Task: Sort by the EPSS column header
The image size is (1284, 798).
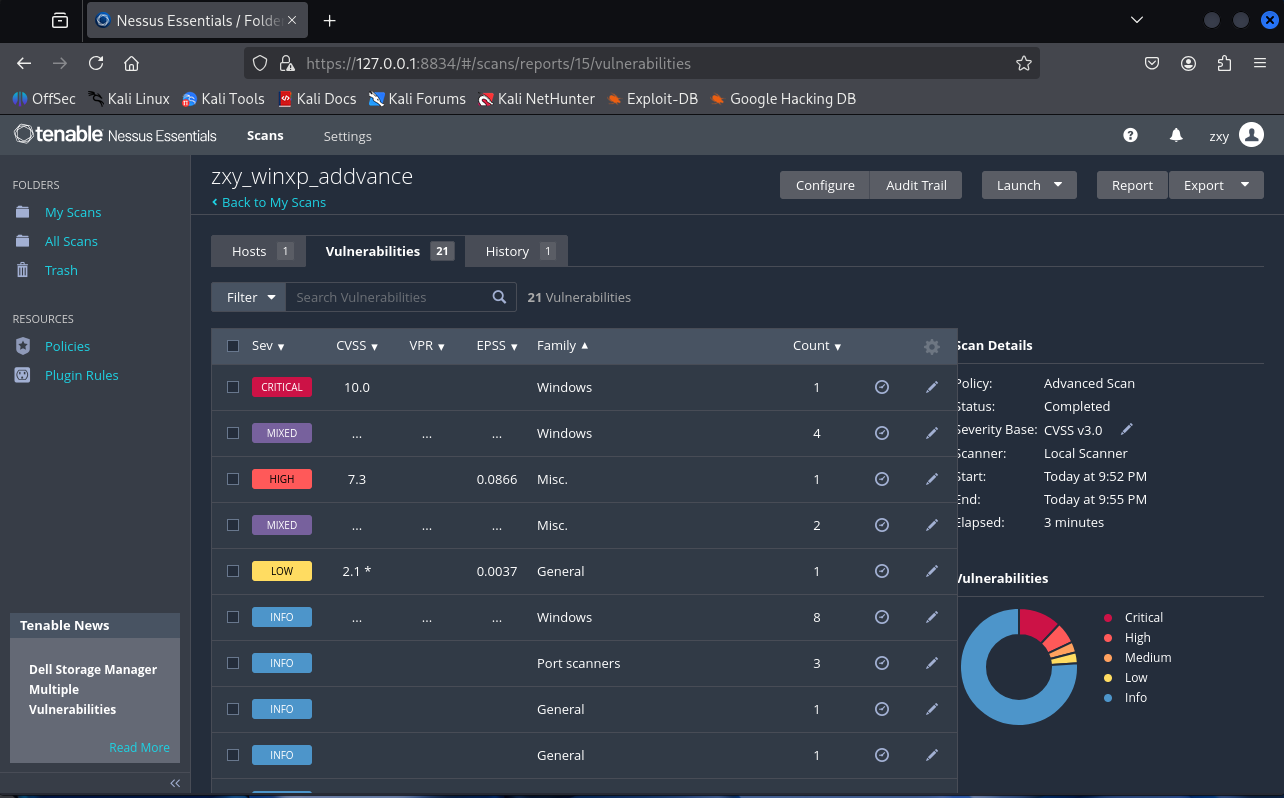Action: pyautogui.click(x=497, y=346)
